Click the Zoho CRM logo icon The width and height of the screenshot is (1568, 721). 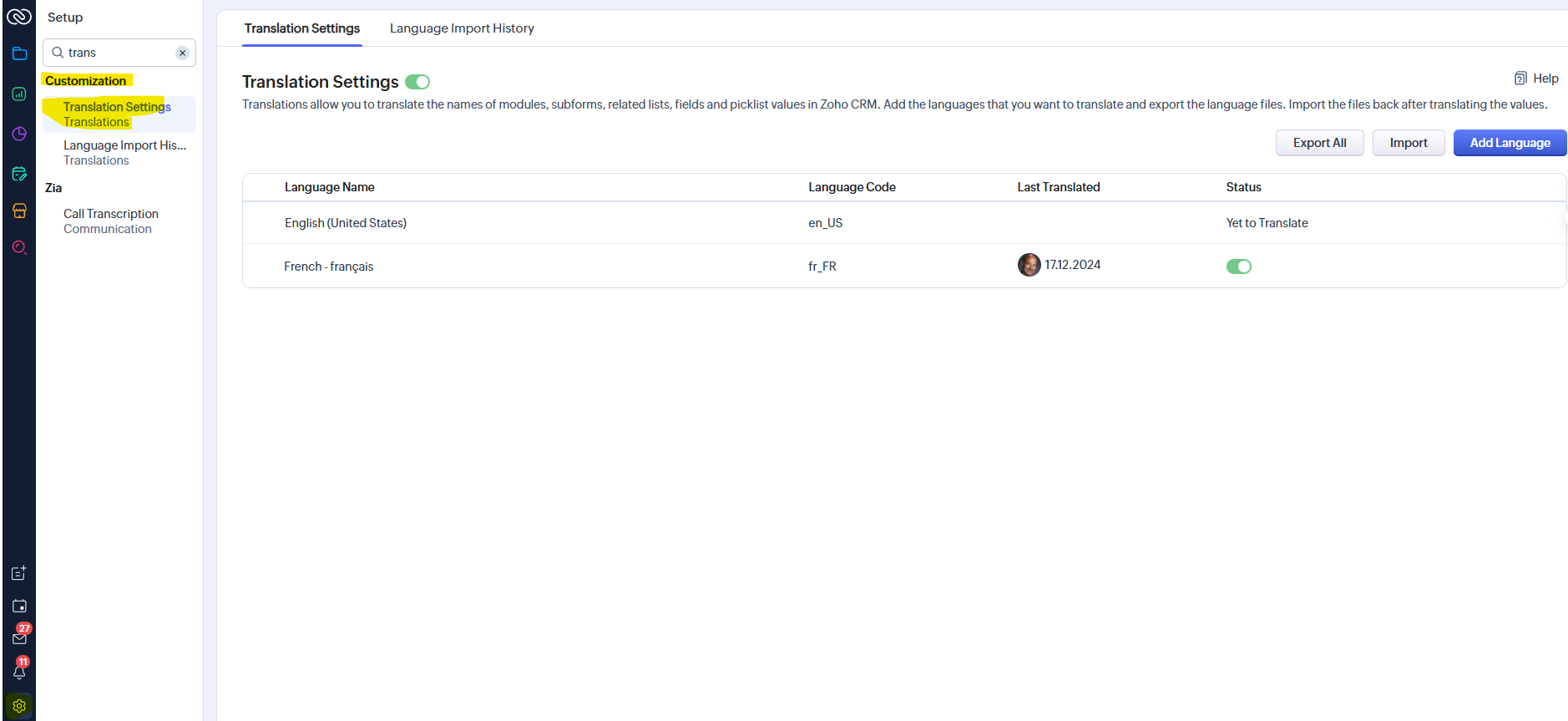18,17
